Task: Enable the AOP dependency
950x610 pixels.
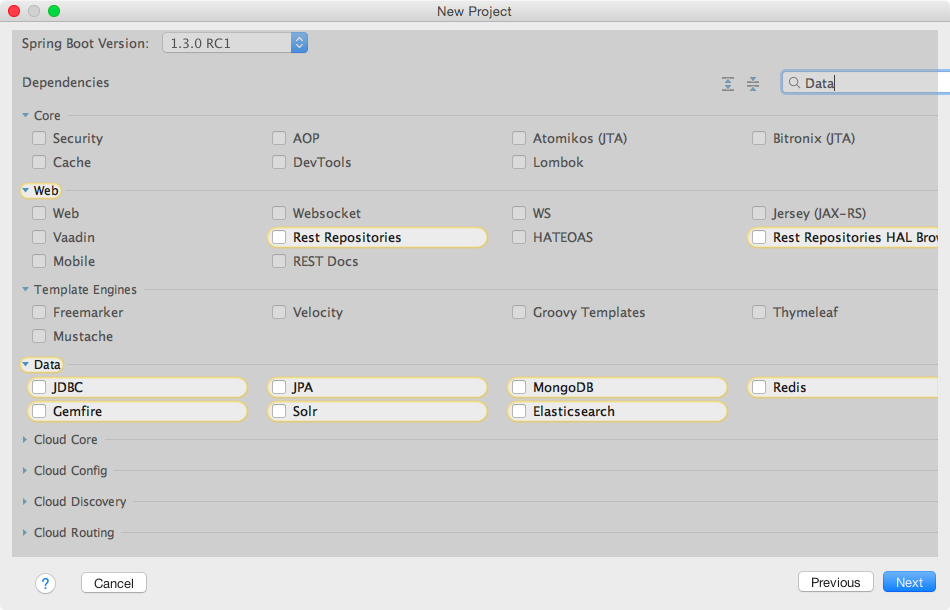Action: tap(279, 138)
